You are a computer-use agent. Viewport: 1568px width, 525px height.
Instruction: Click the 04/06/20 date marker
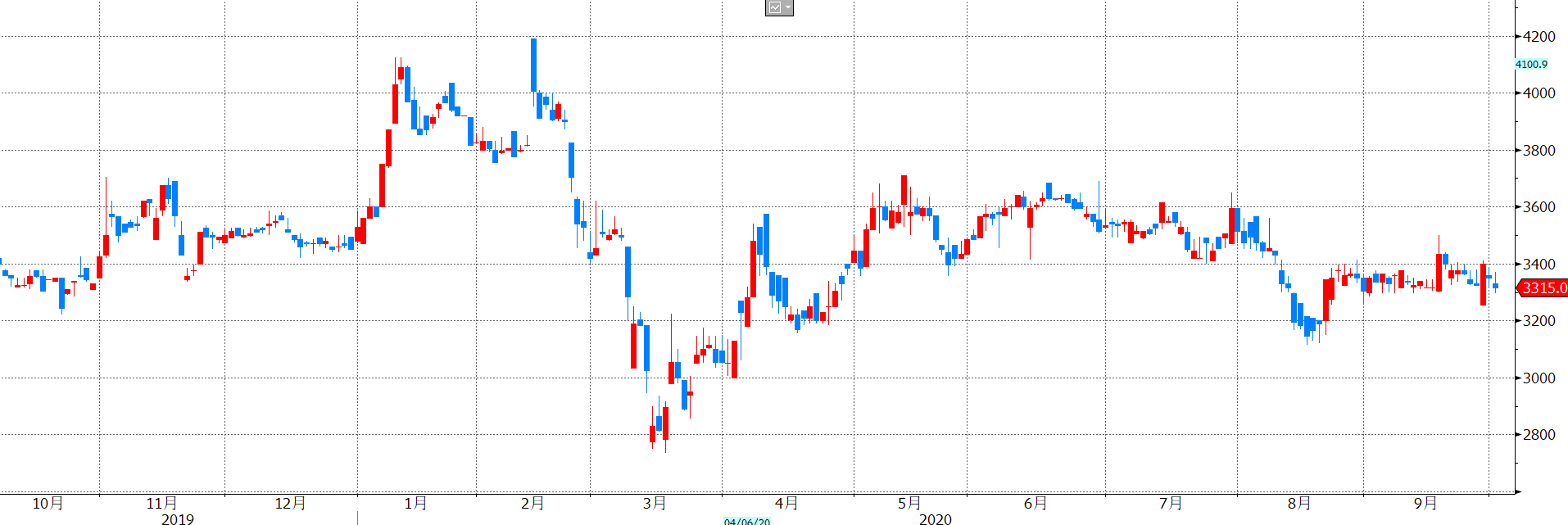(x=746, y=521)
